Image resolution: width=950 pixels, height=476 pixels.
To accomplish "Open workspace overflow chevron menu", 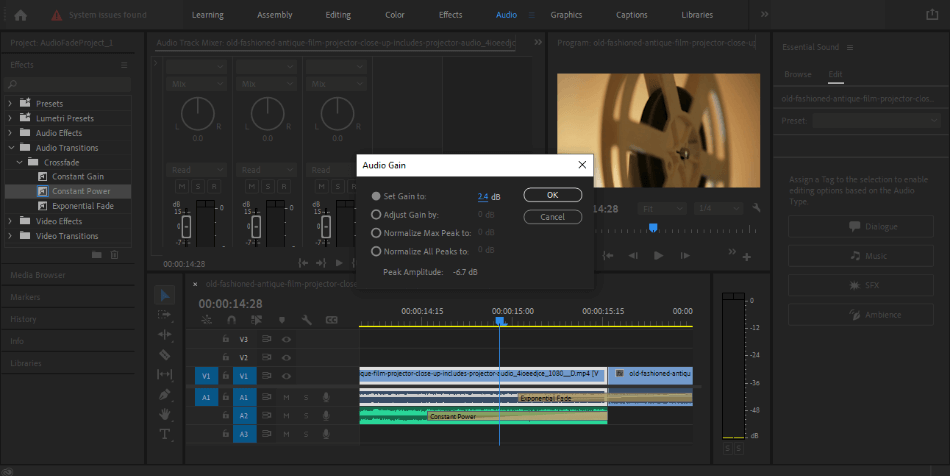I will click(765, 15).
